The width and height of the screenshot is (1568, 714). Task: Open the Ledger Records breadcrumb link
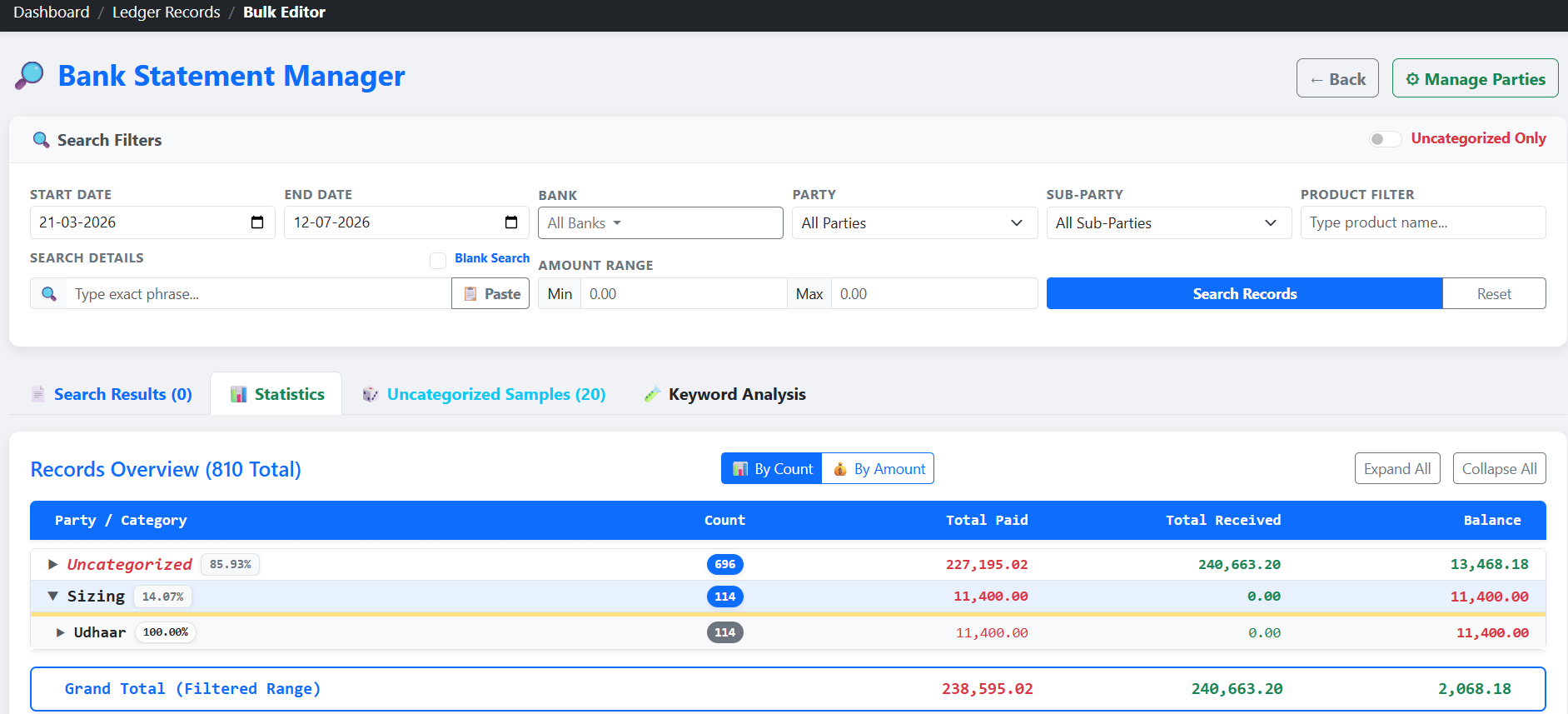[167, 12]
